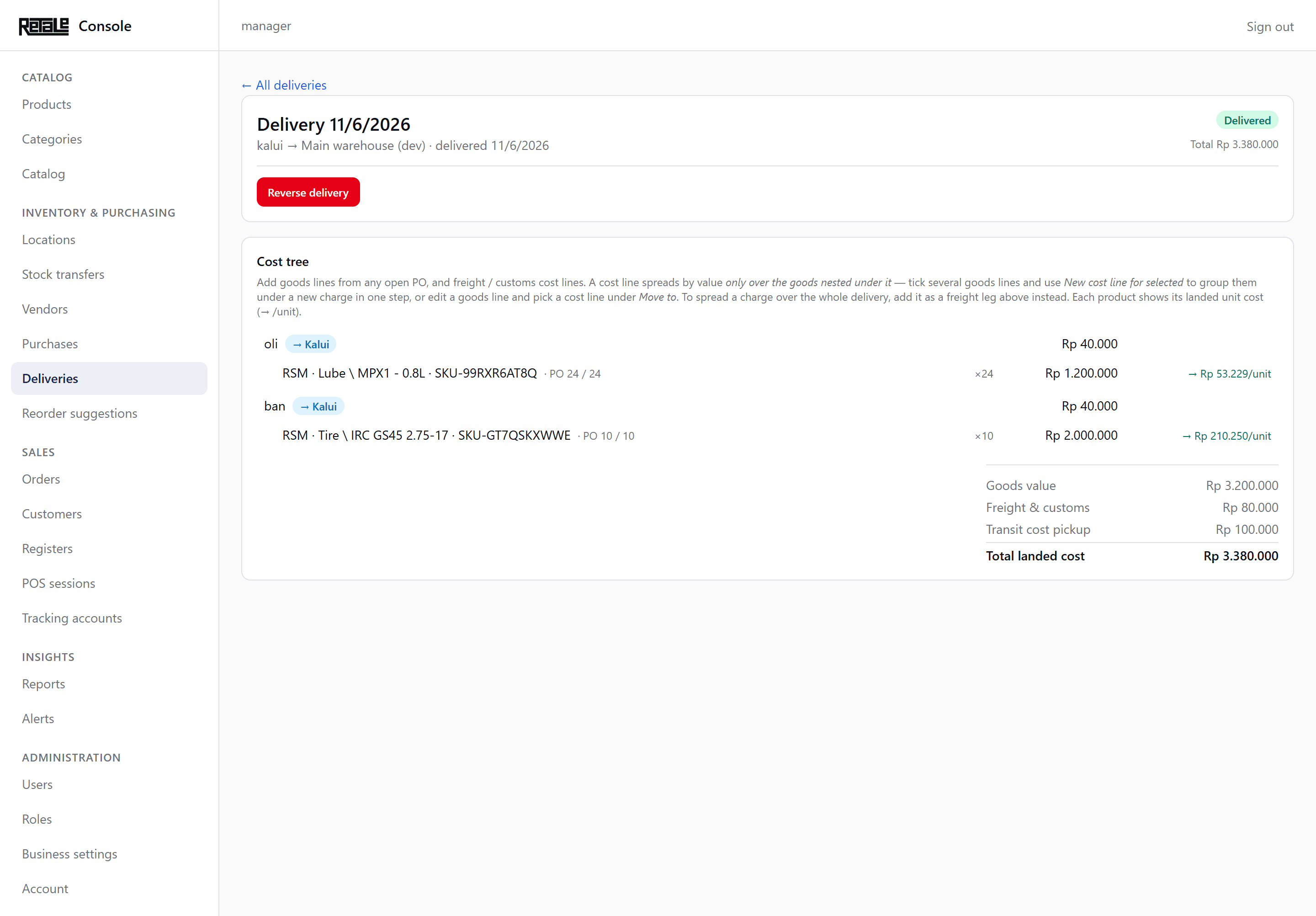Screen dimensions: 1316x916
Task: Click the Freight & customs amount Rp 80.000
Action: pos(1250,508)
